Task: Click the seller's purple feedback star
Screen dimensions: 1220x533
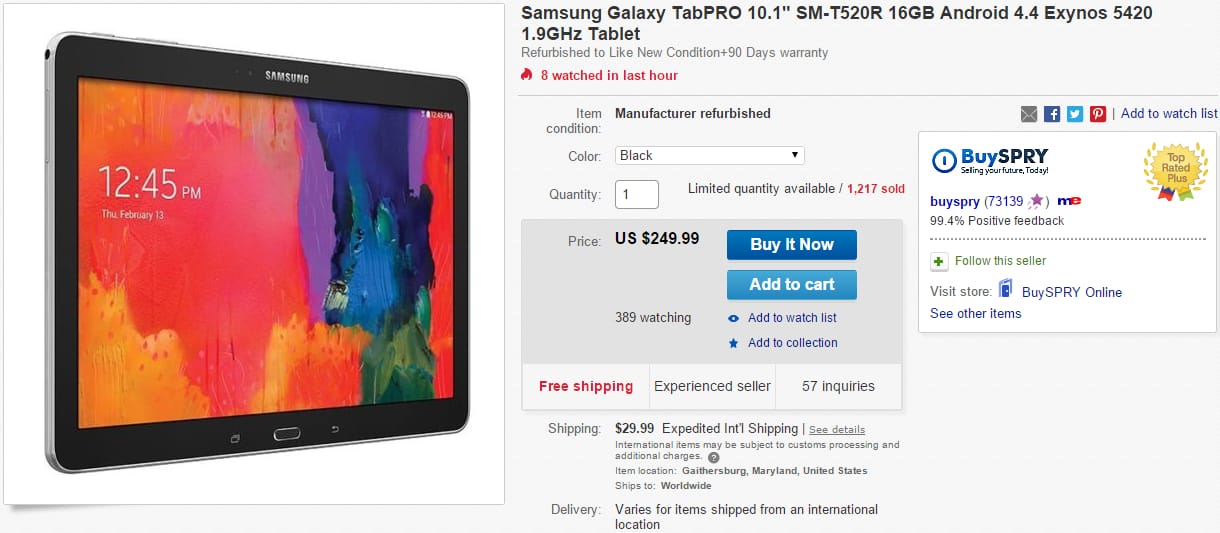Action: 1037,201
